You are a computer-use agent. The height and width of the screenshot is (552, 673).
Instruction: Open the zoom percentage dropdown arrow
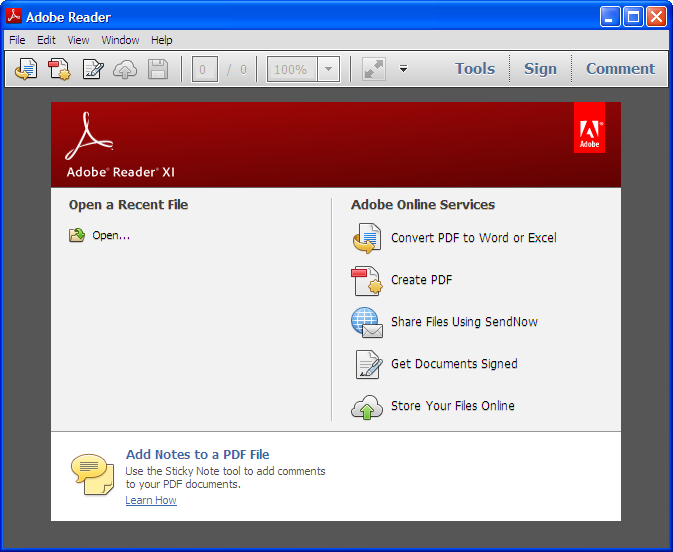point(329,69)
